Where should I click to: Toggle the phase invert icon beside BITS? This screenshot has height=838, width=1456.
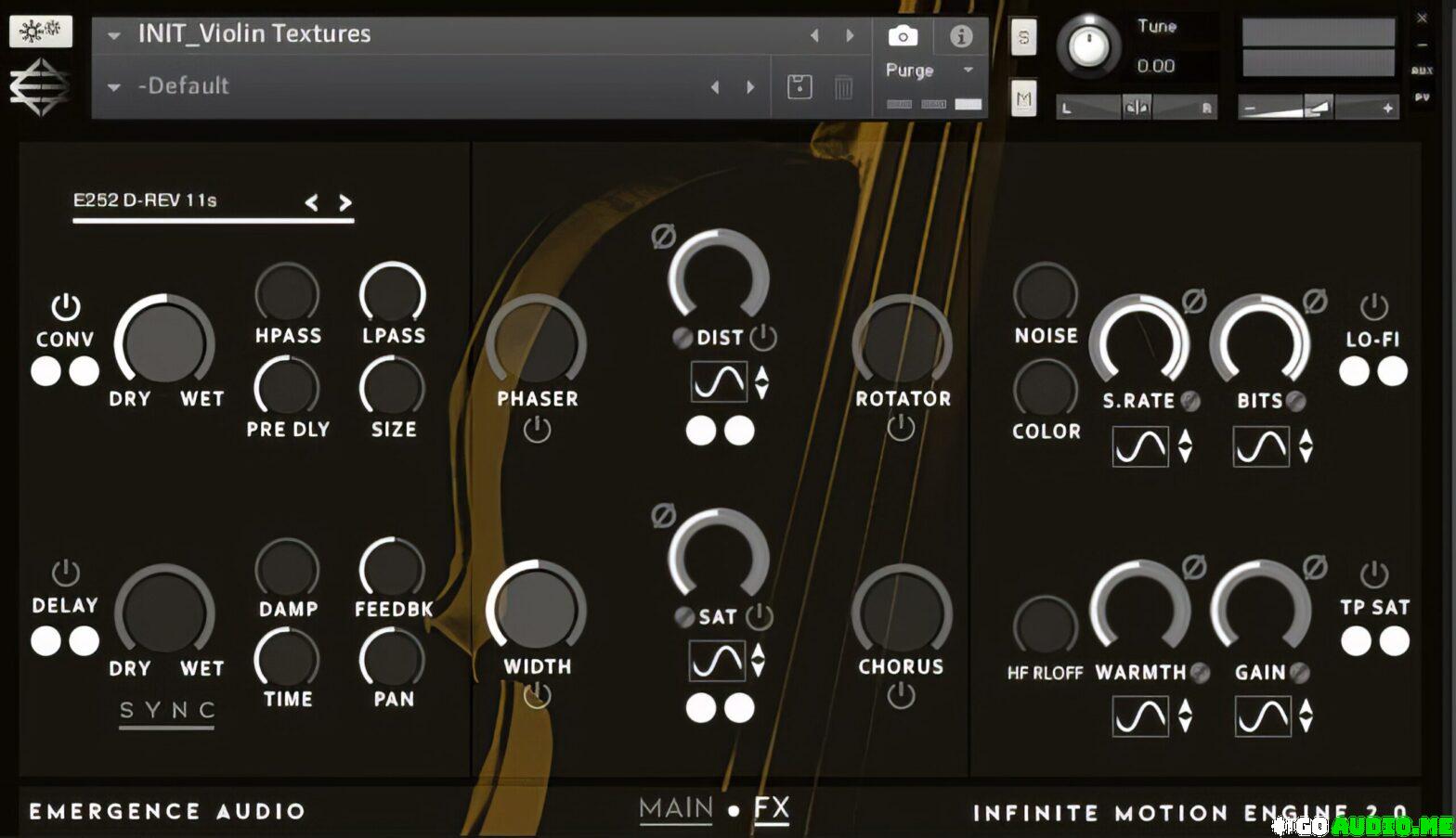coord(1315,301)
